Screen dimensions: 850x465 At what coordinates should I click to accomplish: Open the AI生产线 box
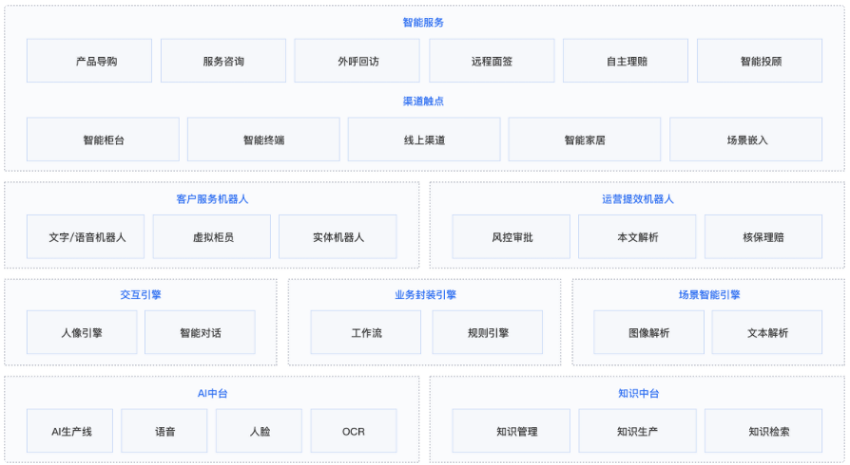70,431
